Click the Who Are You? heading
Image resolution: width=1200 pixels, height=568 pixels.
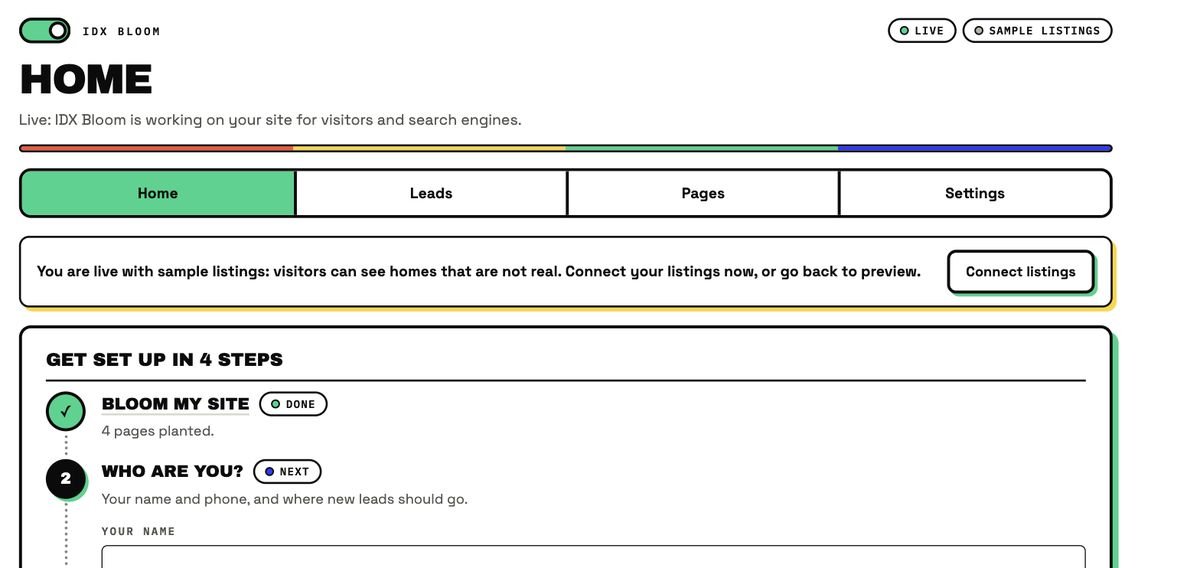click(x=172, y=471)
